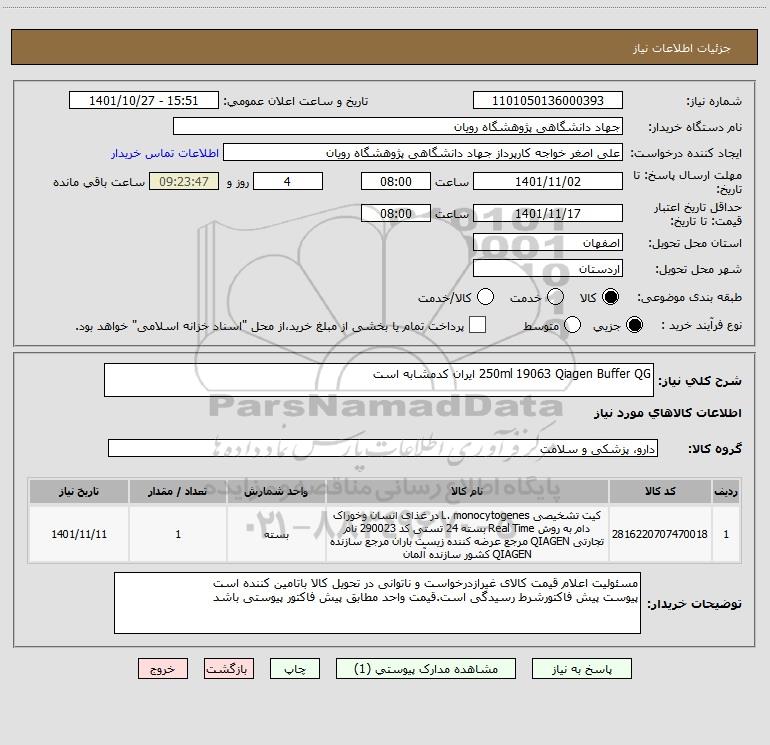Viewport: 770px width, 745px height.
Task: Select the کالا radio button
Action: tap(610, 297)
